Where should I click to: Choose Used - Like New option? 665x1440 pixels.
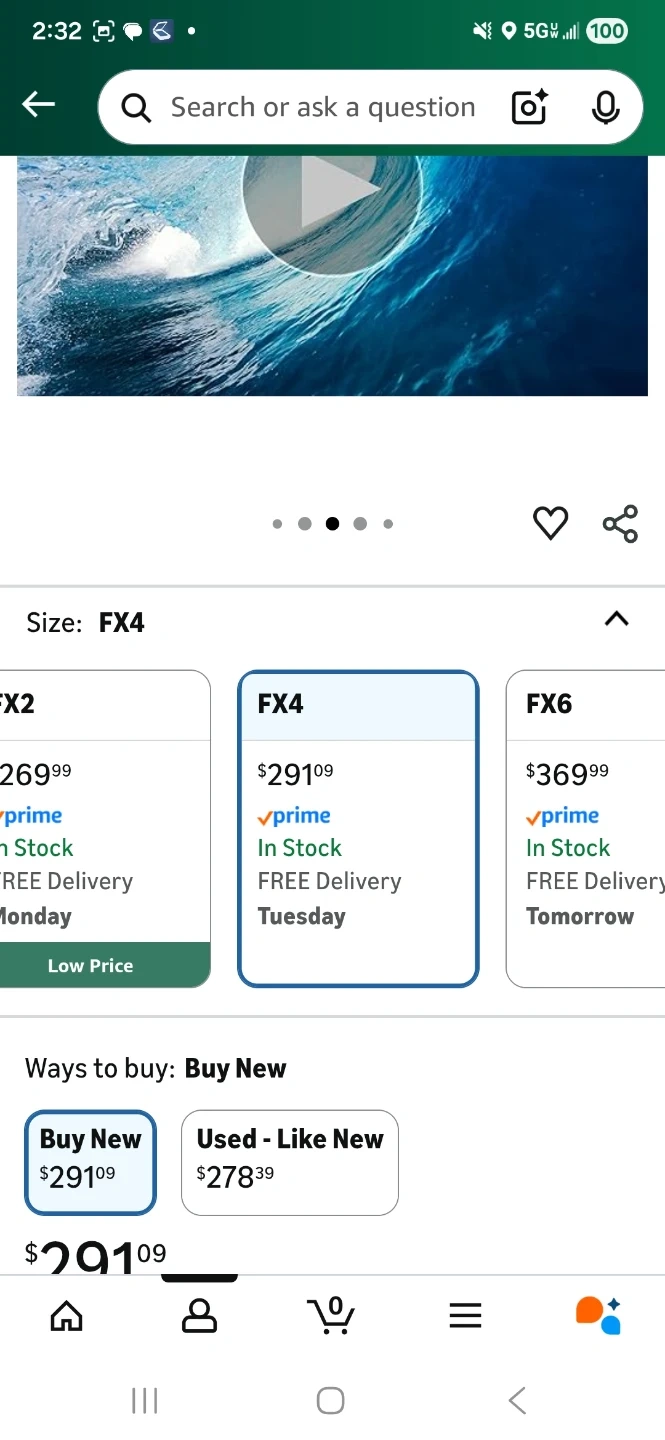[290, 1162]
